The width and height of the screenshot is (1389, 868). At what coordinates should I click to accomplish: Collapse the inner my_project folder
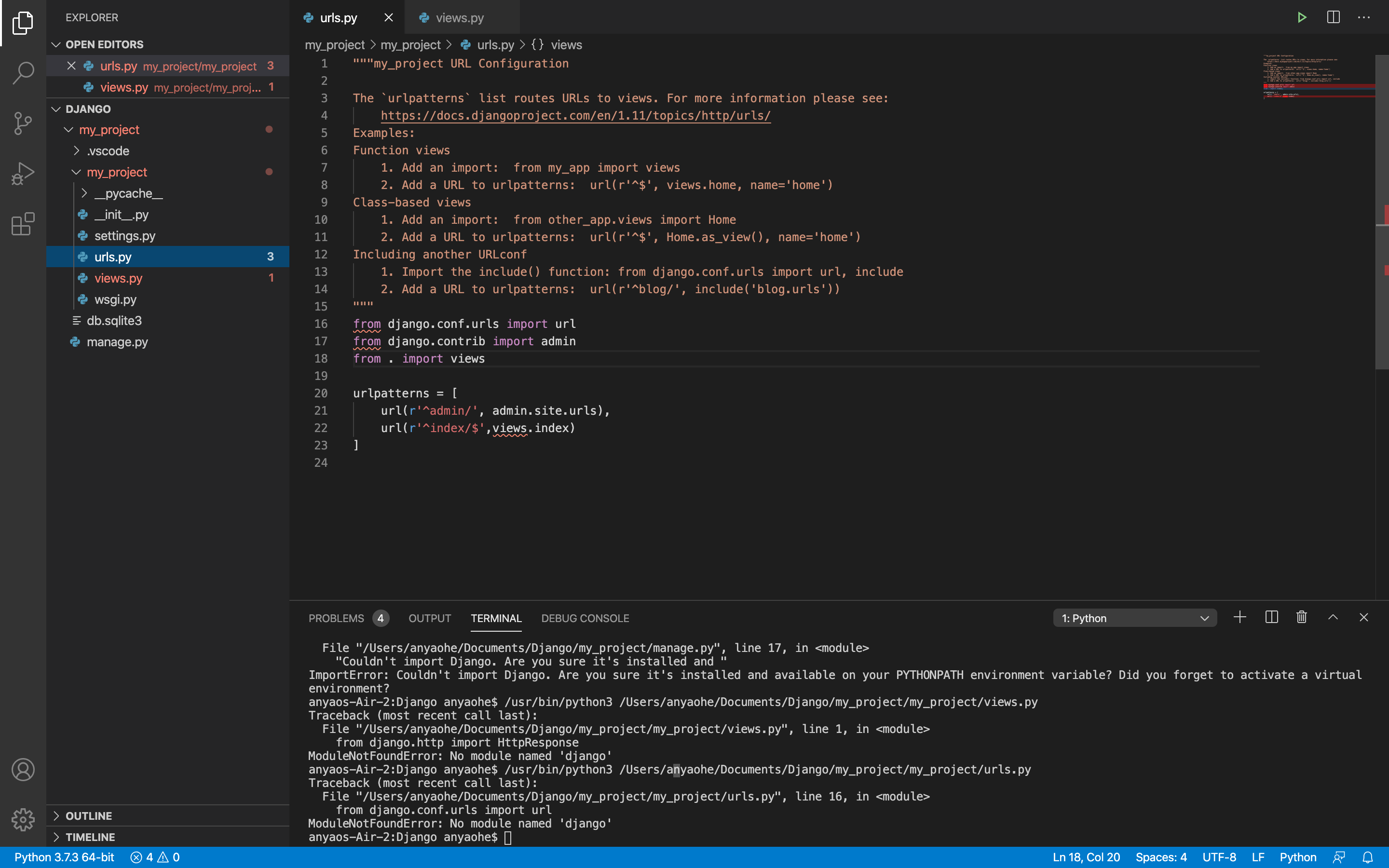pos(76,172)
